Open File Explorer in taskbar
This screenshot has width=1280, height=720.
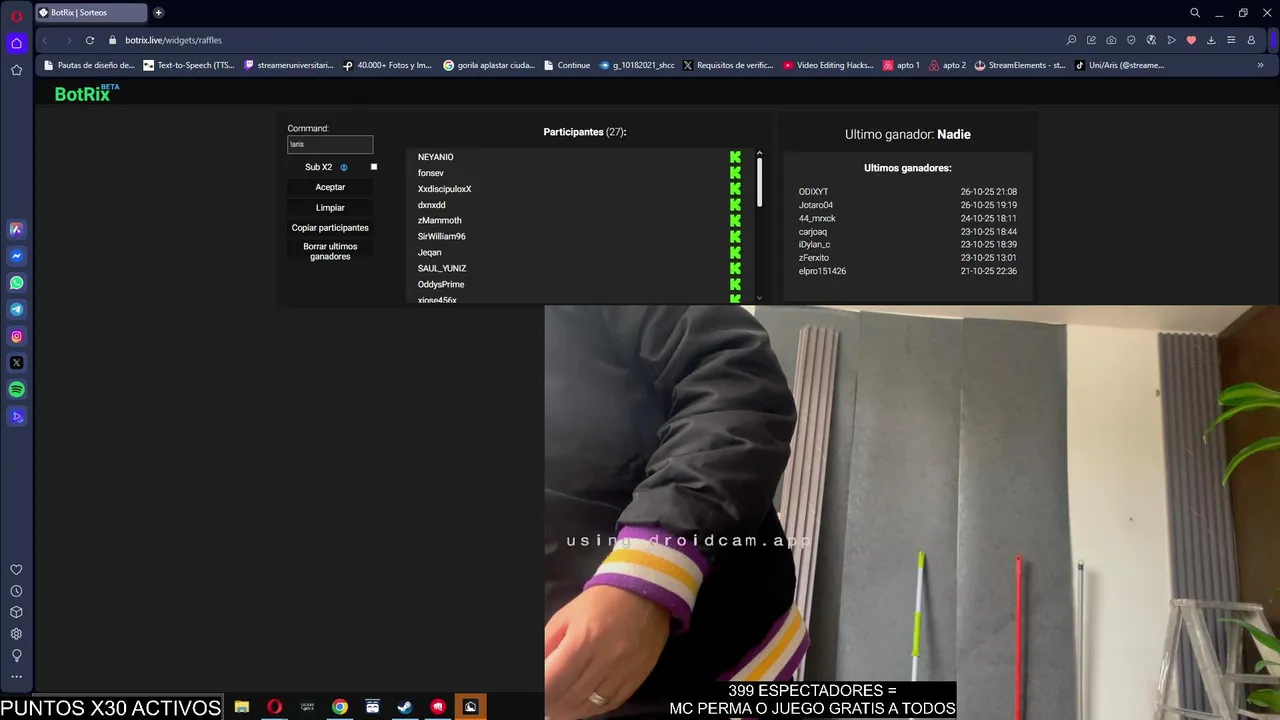pyautogui.click(x=242, y=707)
